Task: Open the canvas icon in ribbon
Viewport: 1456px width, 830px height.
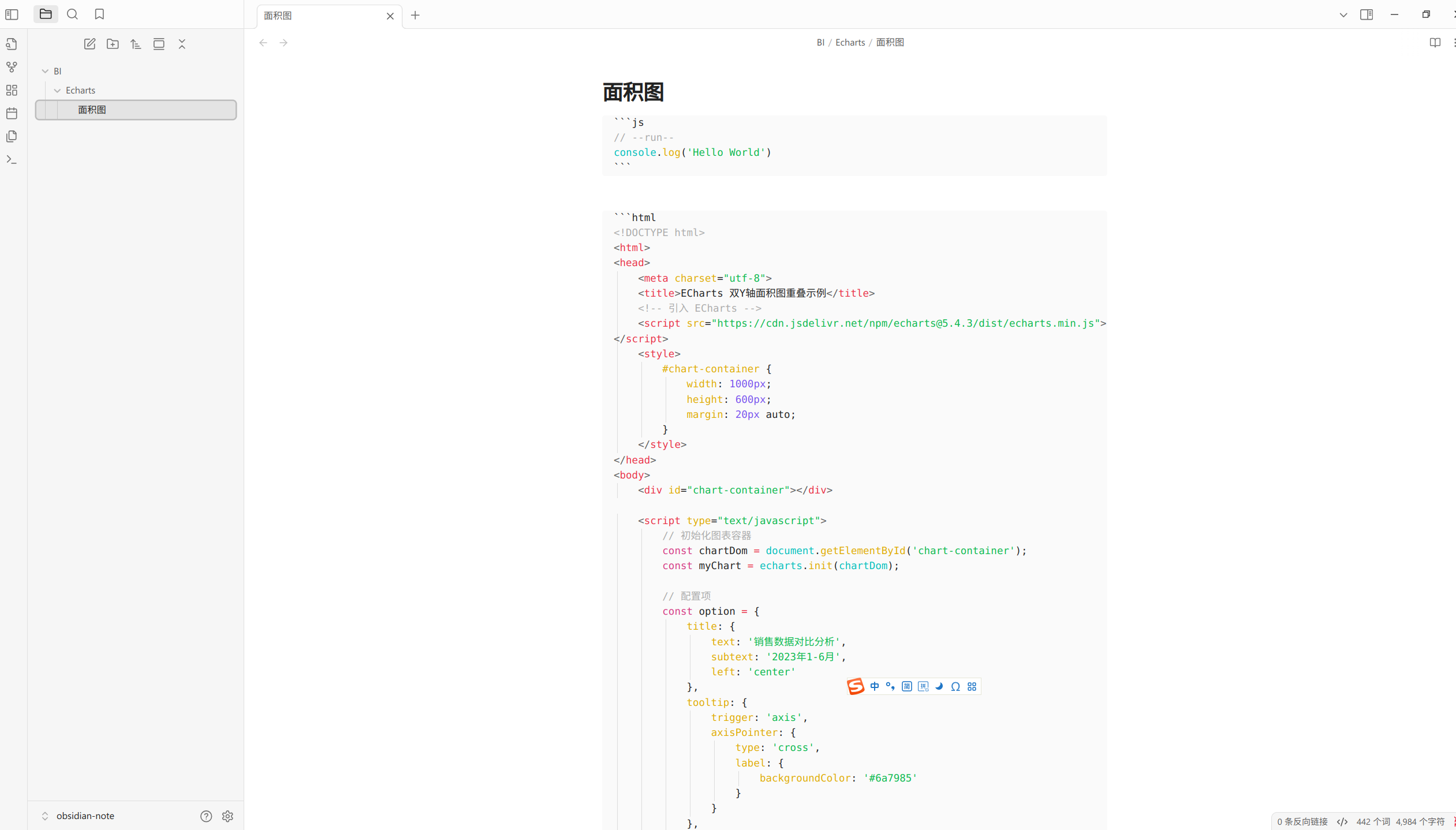Action: (12, 90)
